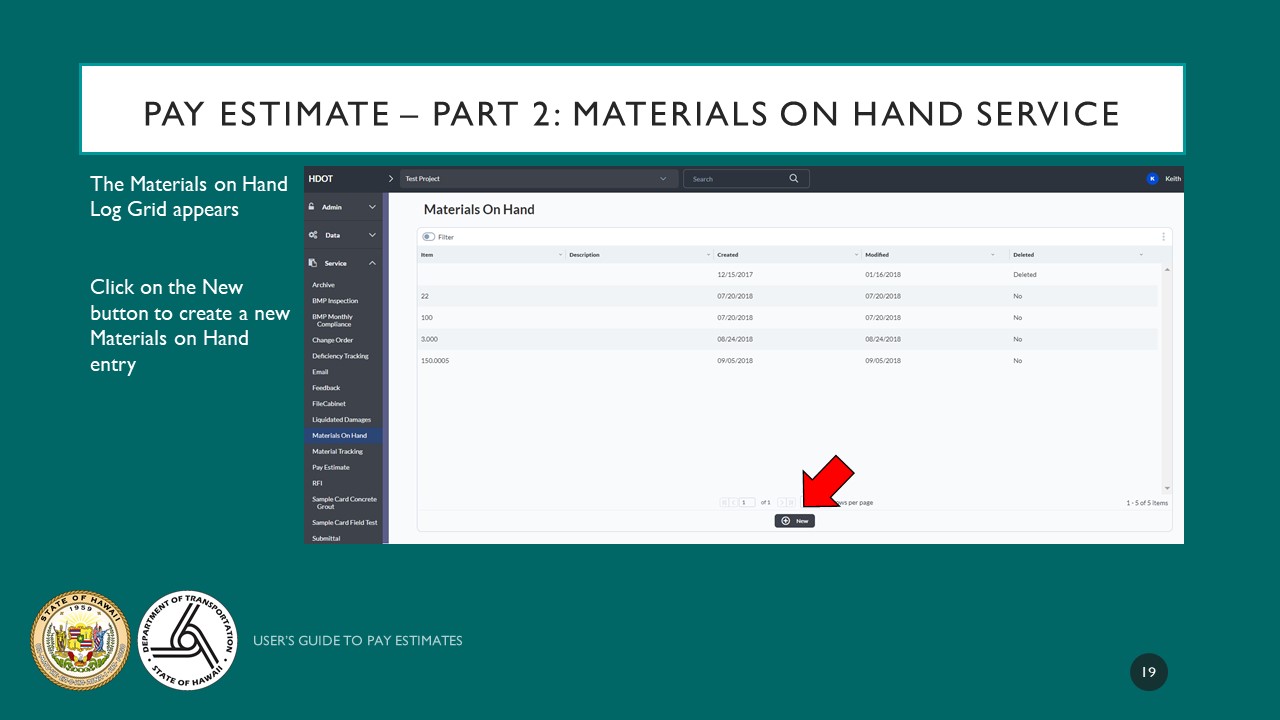Screen dimensions: 1280x720
Task: Click the search magnifier icon
Action: (x=794, y=179)
